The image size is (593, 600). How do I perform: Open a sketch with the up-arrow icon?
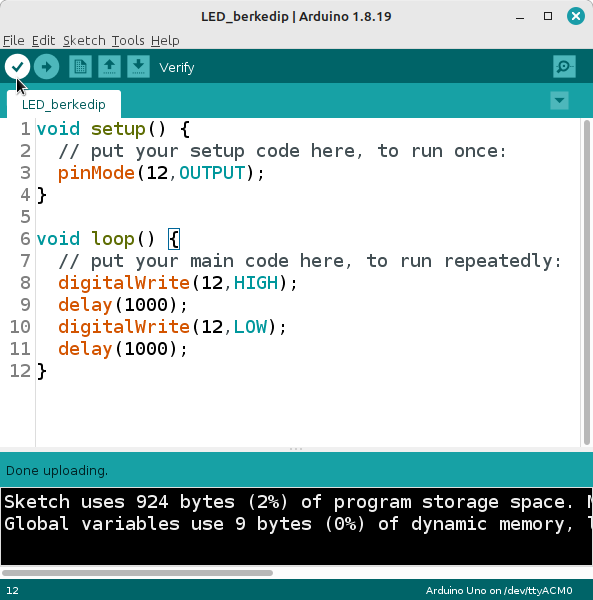pyautogui.click(x=109, y=67)
